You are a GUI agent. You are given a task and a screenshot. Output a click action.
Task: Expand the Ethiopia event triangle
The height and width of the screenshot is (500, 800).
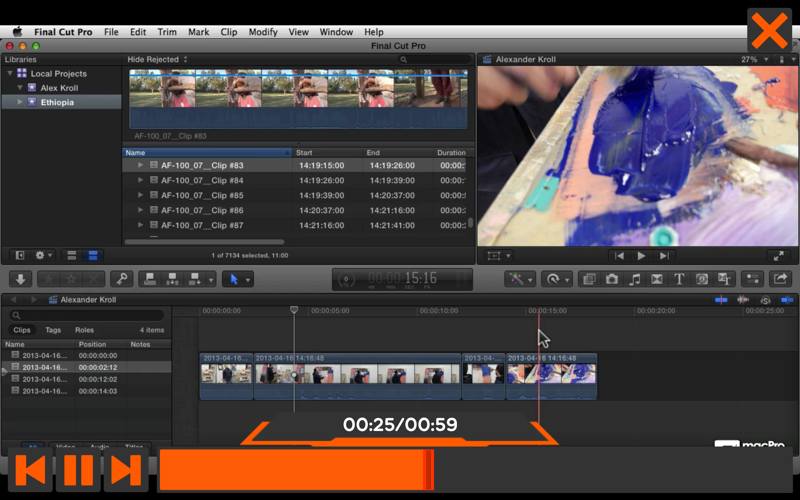(20, 102)
